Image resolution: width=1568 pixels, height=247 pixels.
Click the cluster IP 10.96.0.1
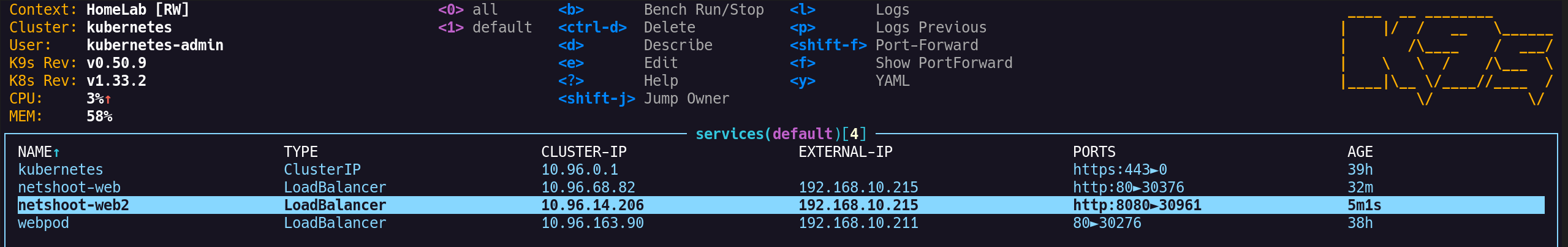(x=580, y=170)
